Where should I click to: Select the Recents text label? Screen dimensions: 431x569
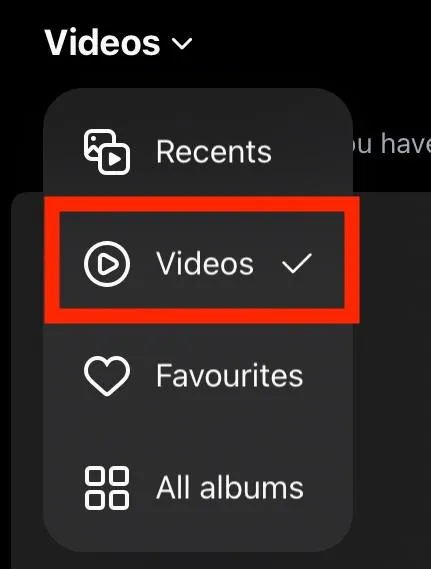click(x=214, y=152)
